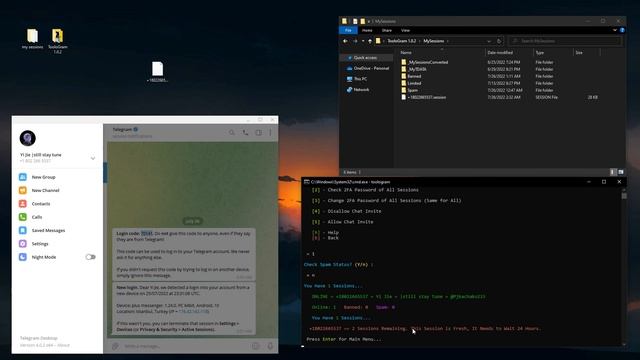
Task: Open the Share ribbon tab in Explorer
Action: [x=387, y=30]
